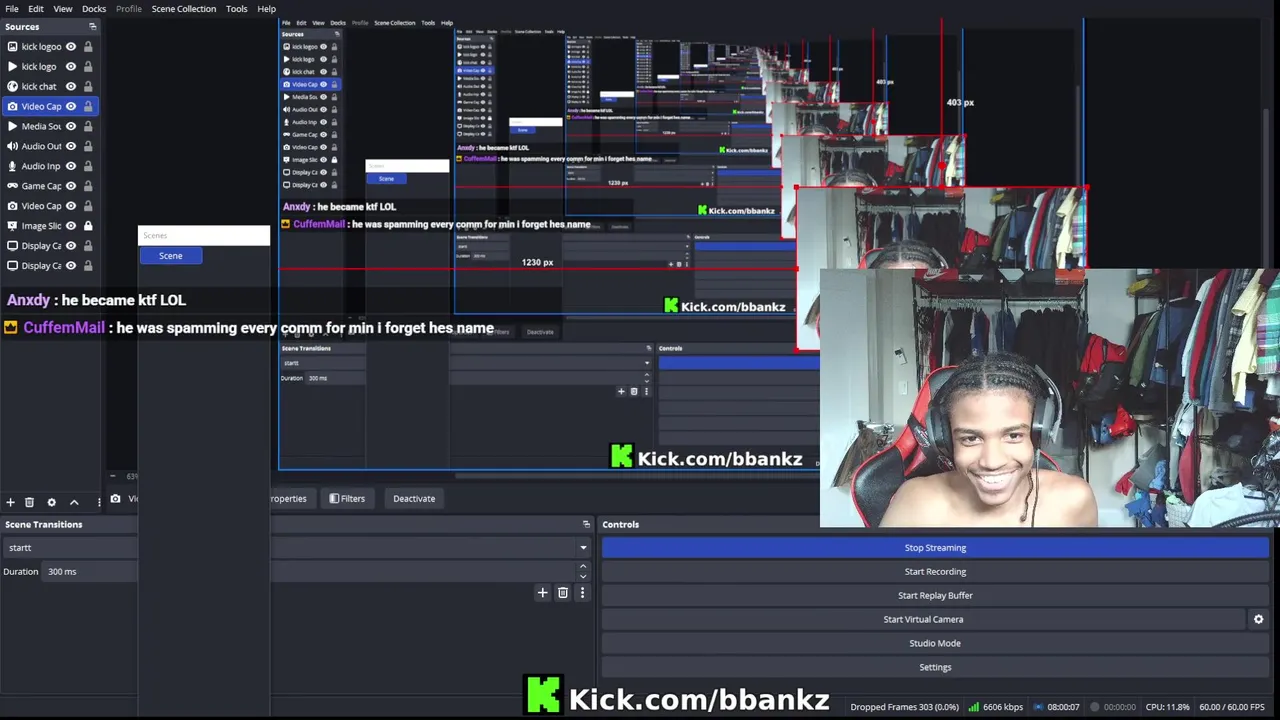Click Deactivate source button
1280x720 pixels.
pyautogui.click(x=414, y=498)
